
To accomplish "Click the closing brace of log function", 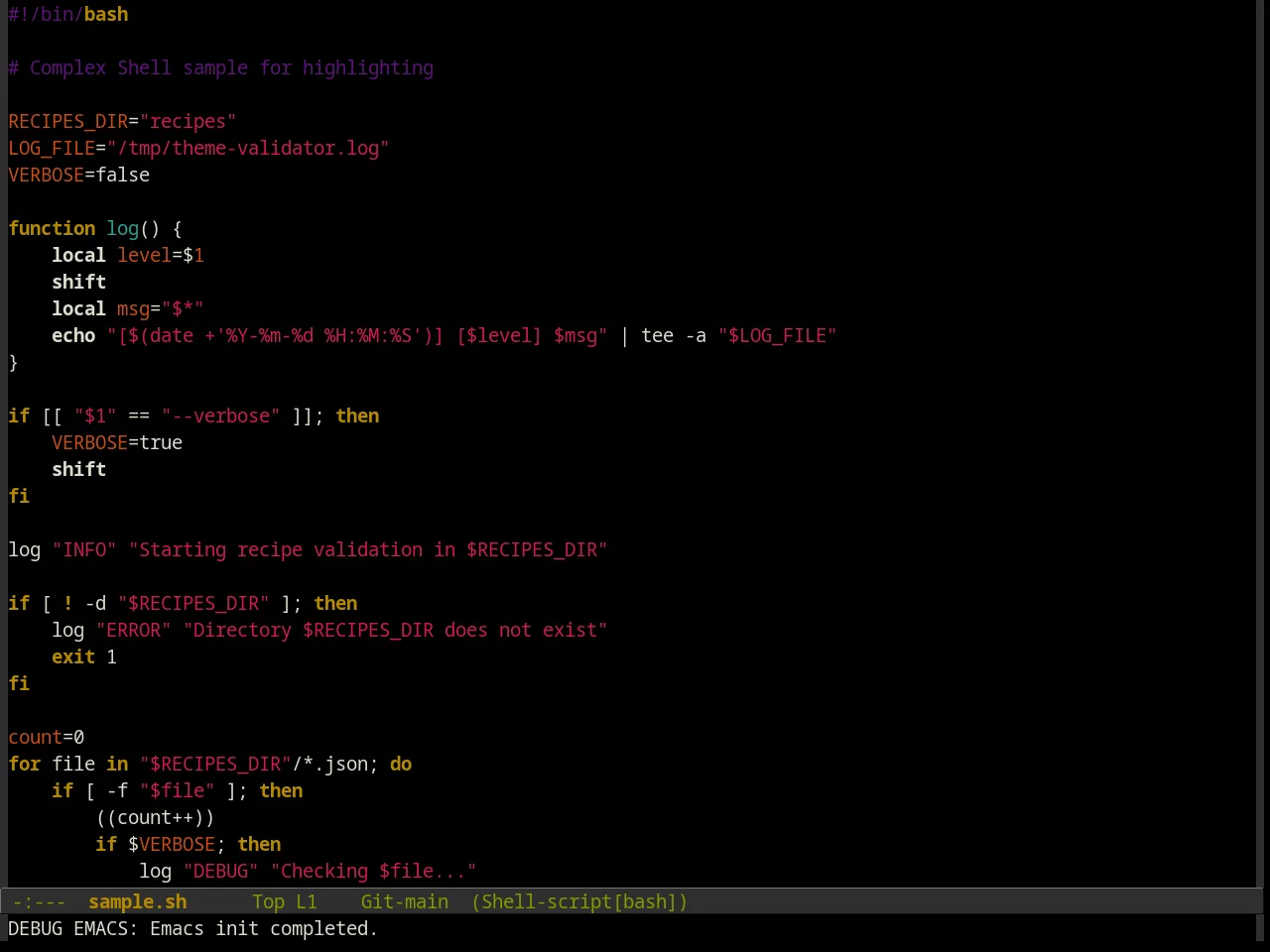I will click(13, 362).
